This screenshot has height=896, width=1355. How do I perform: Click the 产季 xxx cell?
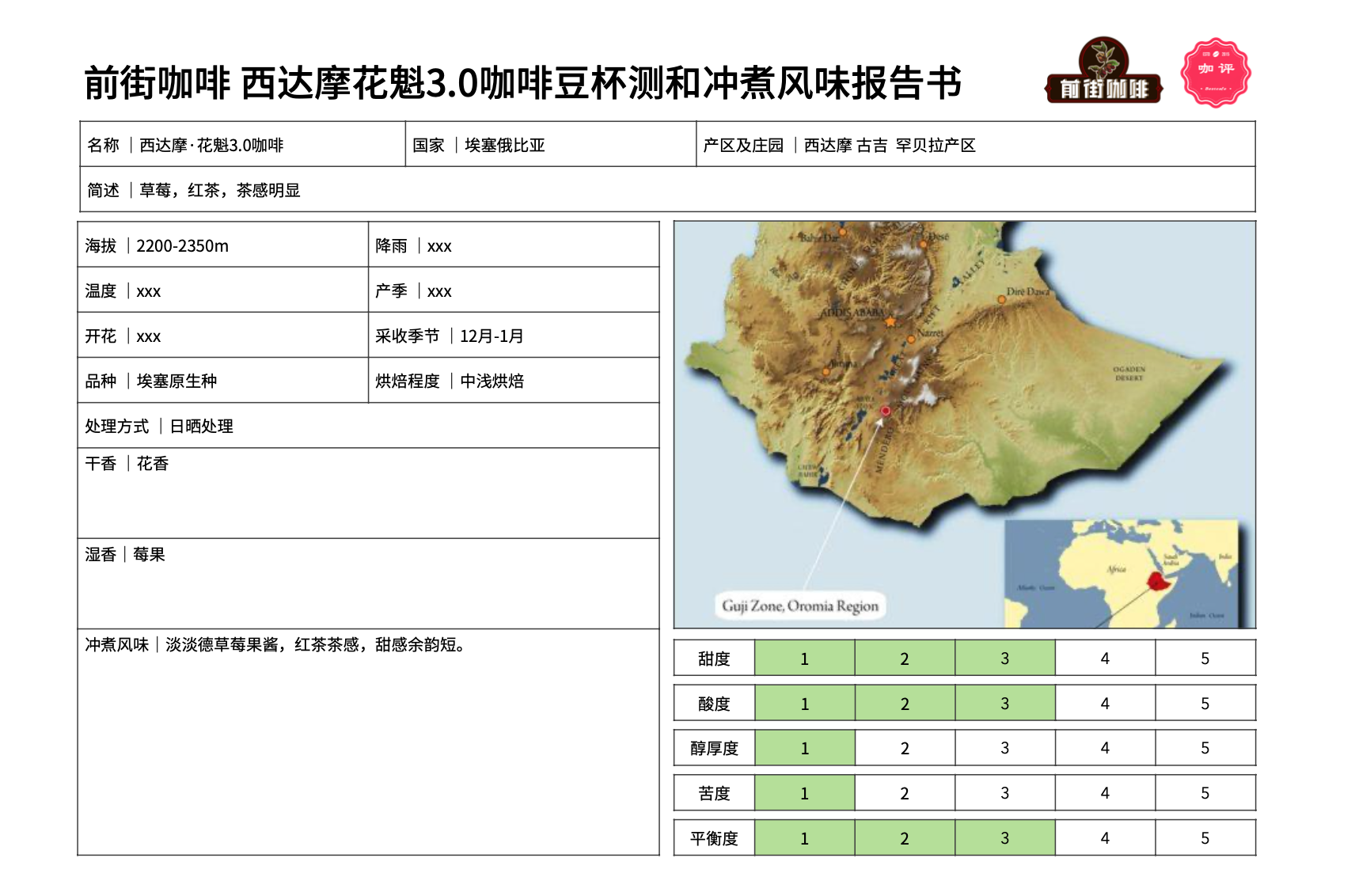pos(514,290)
